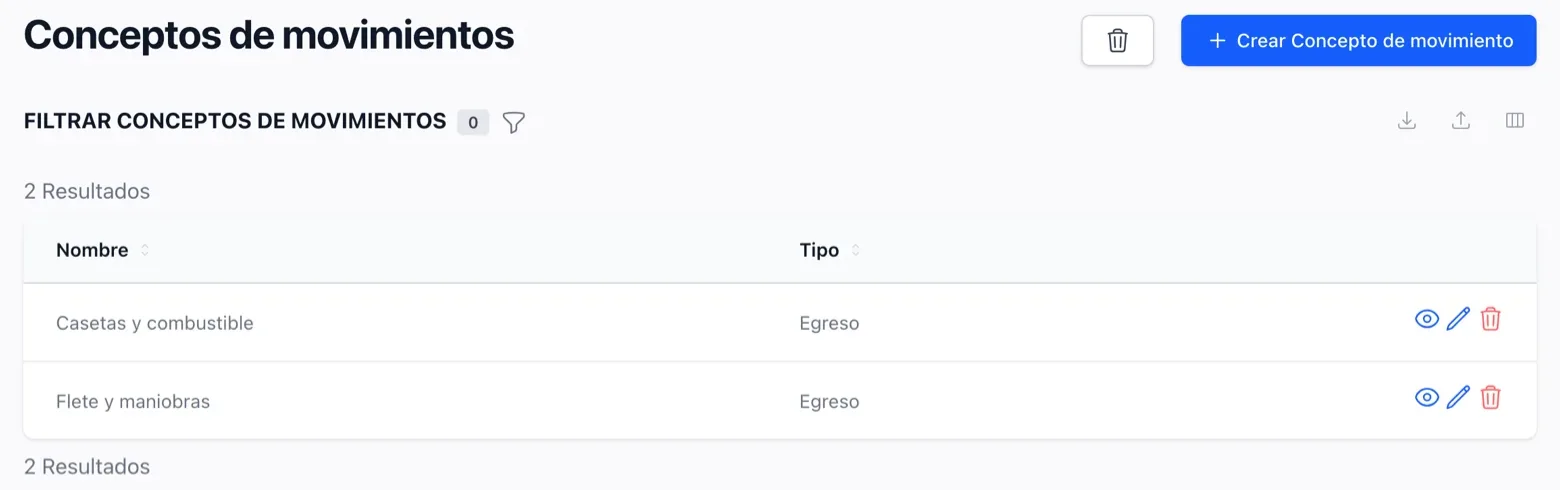
Task: Click the download export icon
Action: coord(1407,121)
